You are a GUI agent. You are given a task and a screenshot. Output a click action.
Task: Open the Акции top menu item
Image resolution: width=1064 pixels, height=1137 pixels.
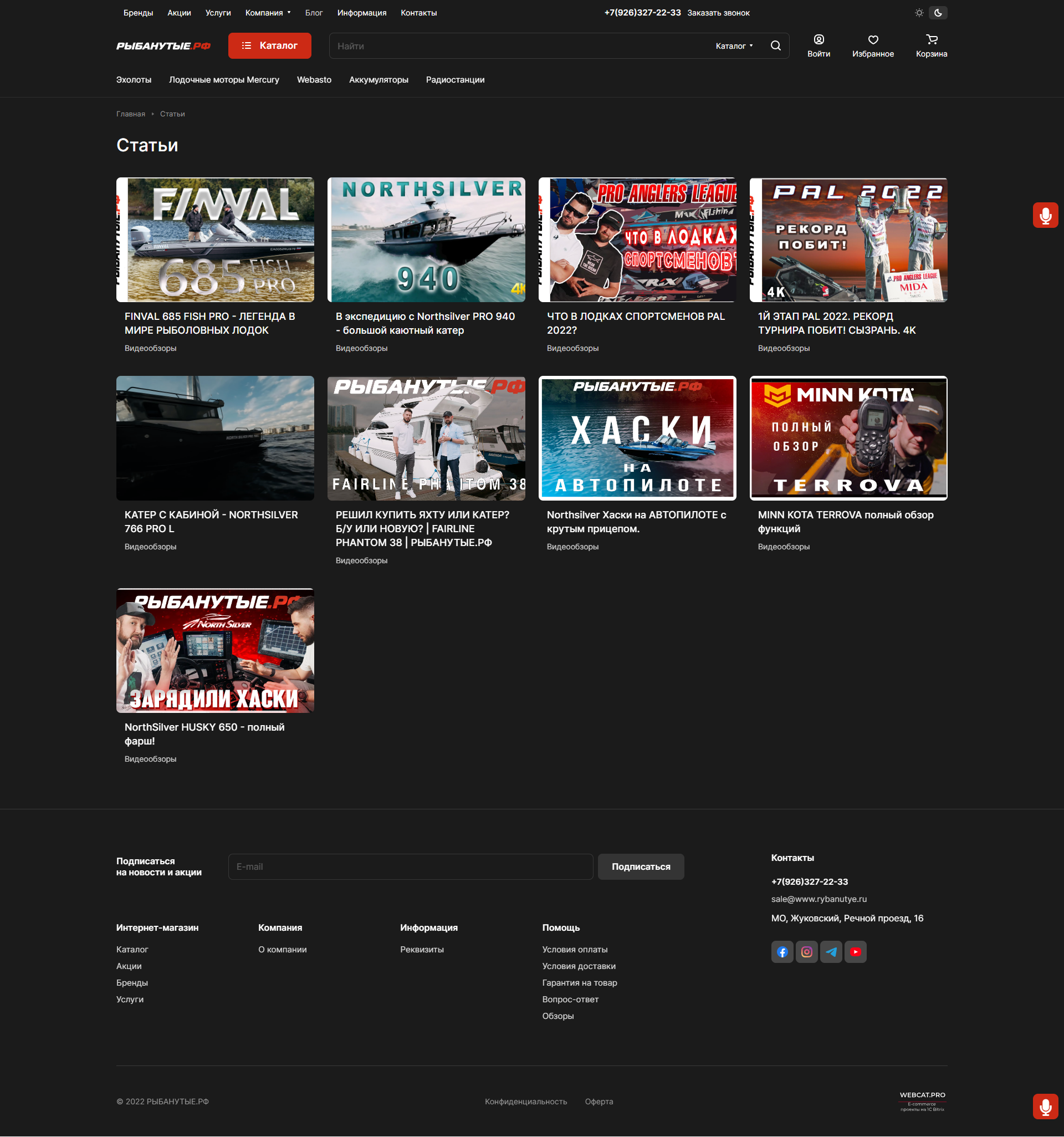click(179, 13)
